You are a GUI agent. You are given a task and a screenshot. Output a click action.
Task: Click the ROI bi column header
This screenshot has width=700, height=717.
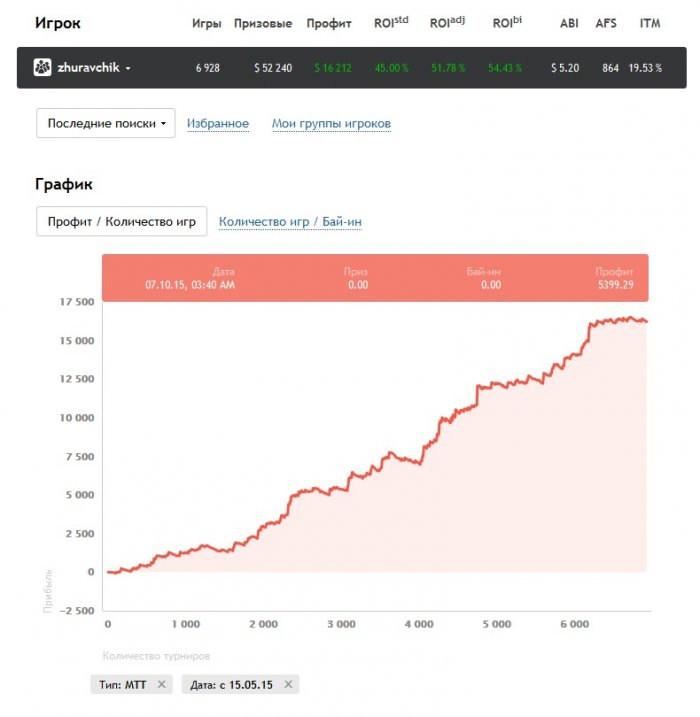click(507, 22)
